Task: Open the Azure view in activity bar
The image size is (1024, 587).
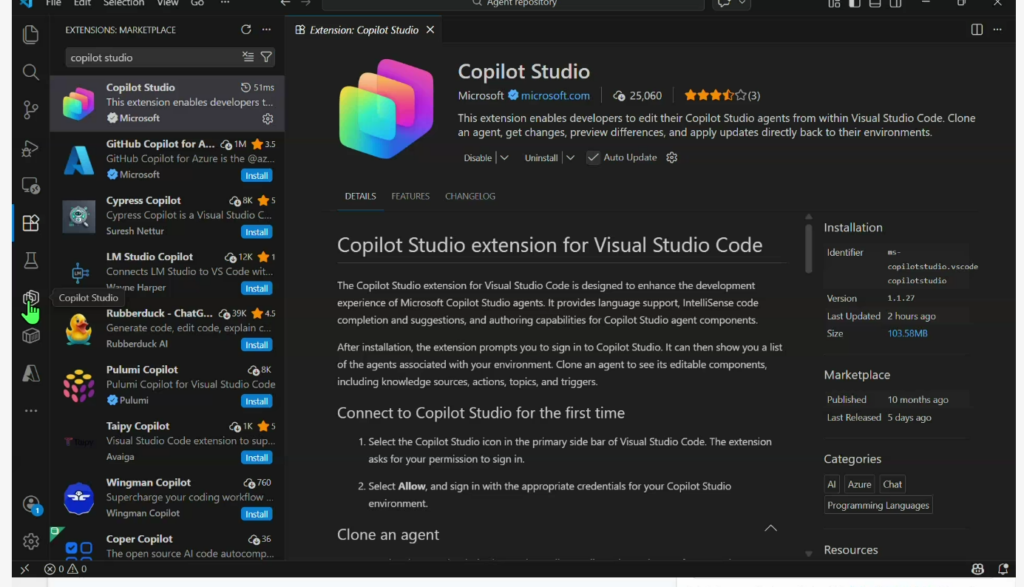Action: (30, 372)
